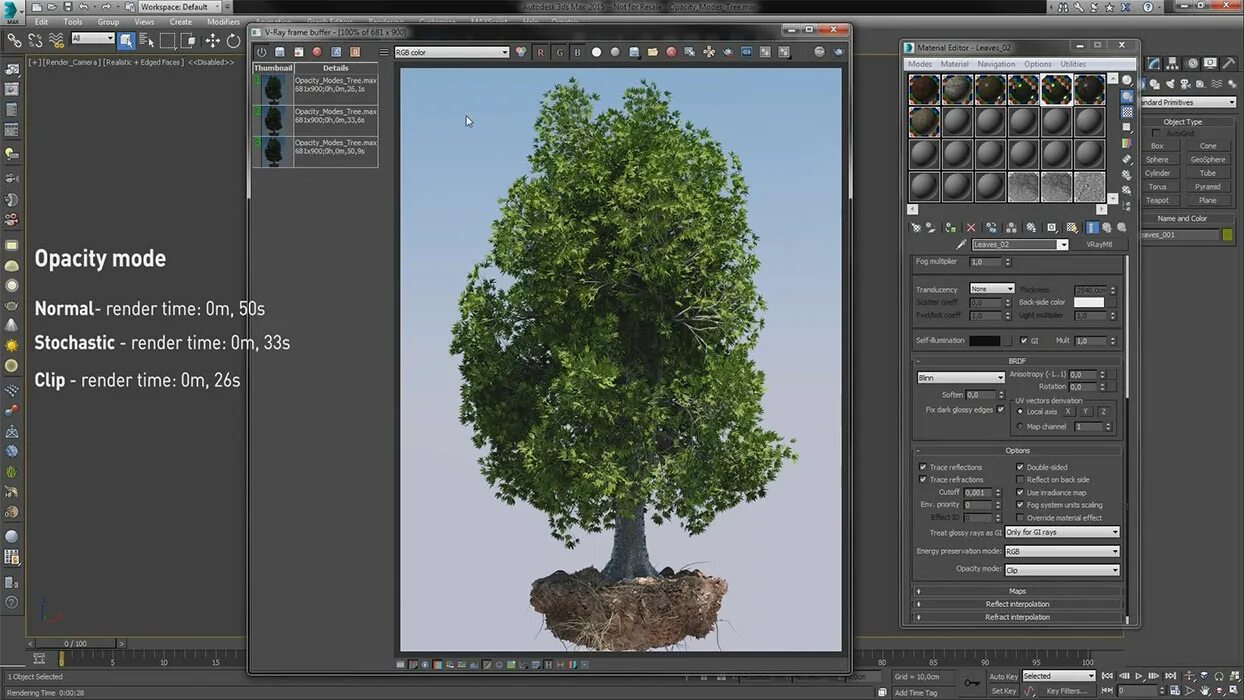Uncheck Trace reflections option
Screen dimensions: 1244x700
(x=922, y=467)
